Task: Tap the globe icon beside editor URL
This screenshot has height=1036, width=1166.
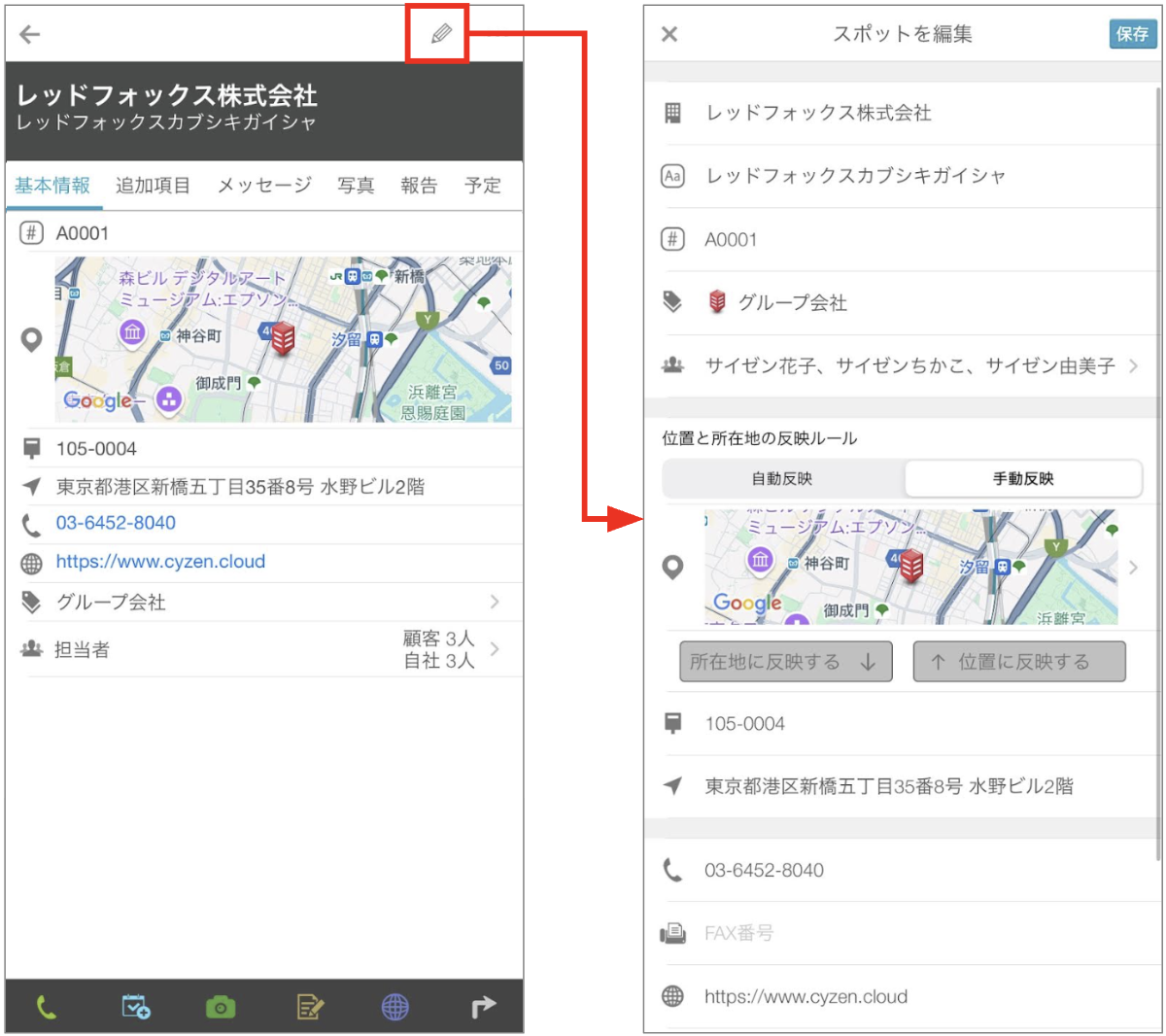Action: pyautogui.click(x=672, y=996)
